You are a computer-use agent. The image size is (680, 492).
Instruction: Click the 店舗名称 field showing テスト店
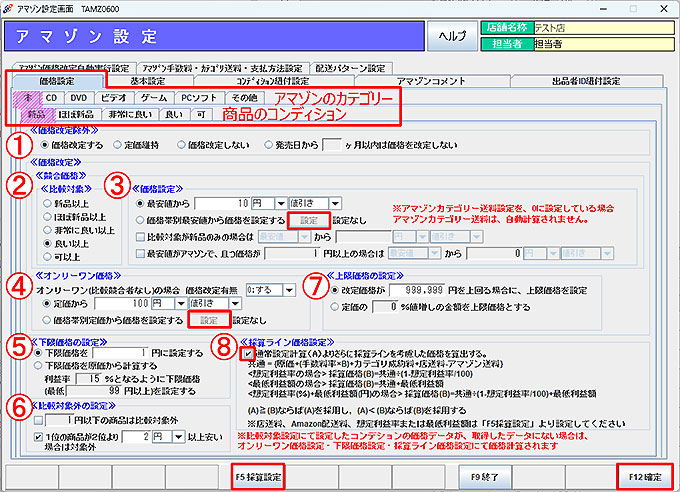[x=604, y=28]
